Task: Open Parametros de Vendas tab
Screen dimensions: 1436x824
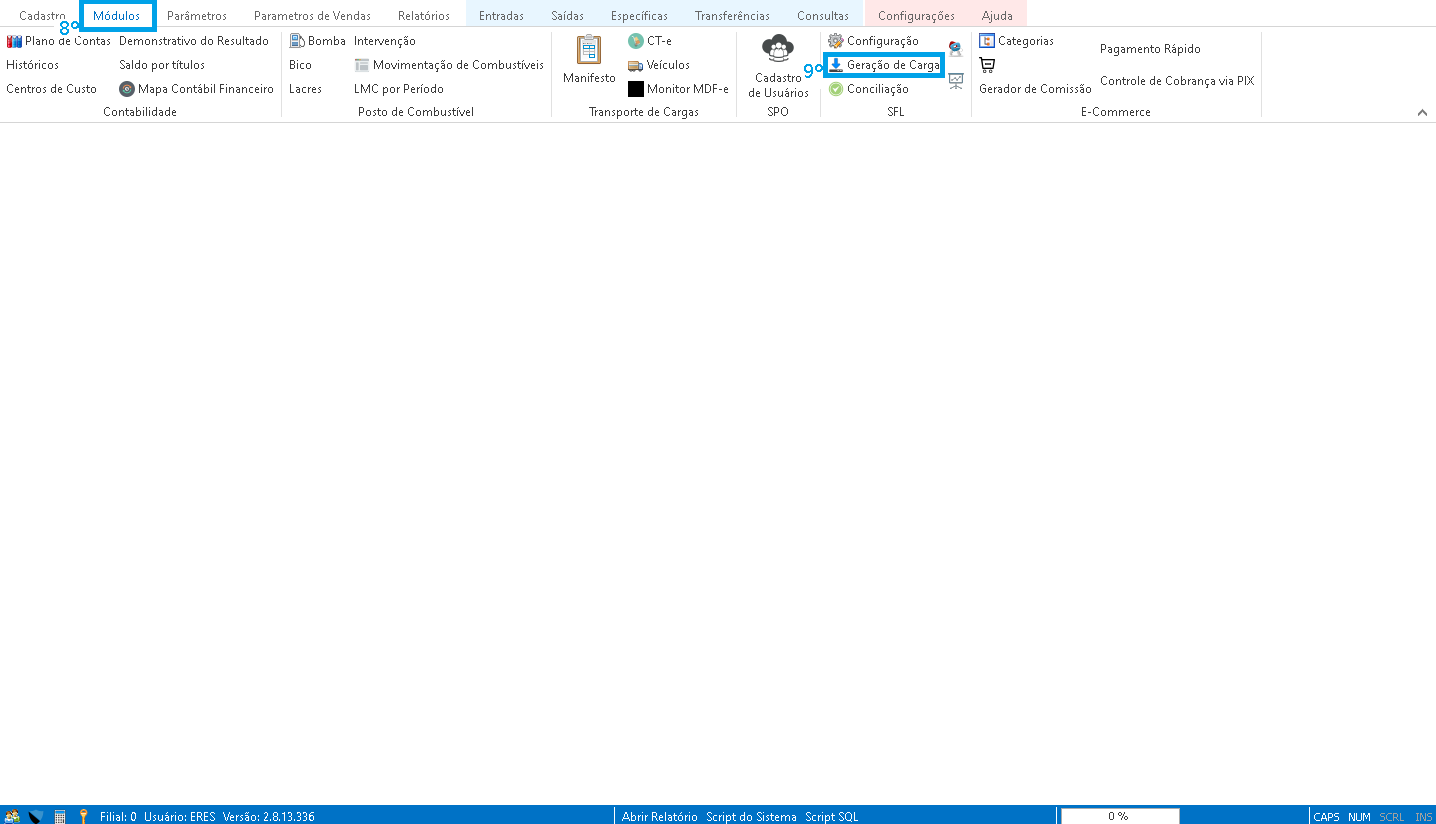Action: coord(312,16)
